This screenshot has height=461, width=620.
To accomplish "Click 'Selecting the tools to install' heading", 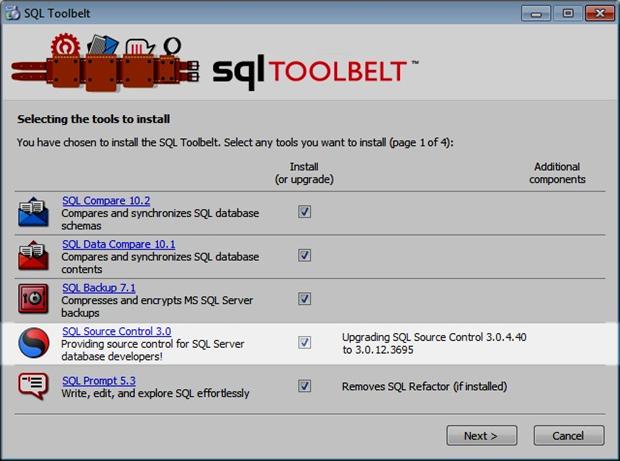I will (x=94, y=119).
